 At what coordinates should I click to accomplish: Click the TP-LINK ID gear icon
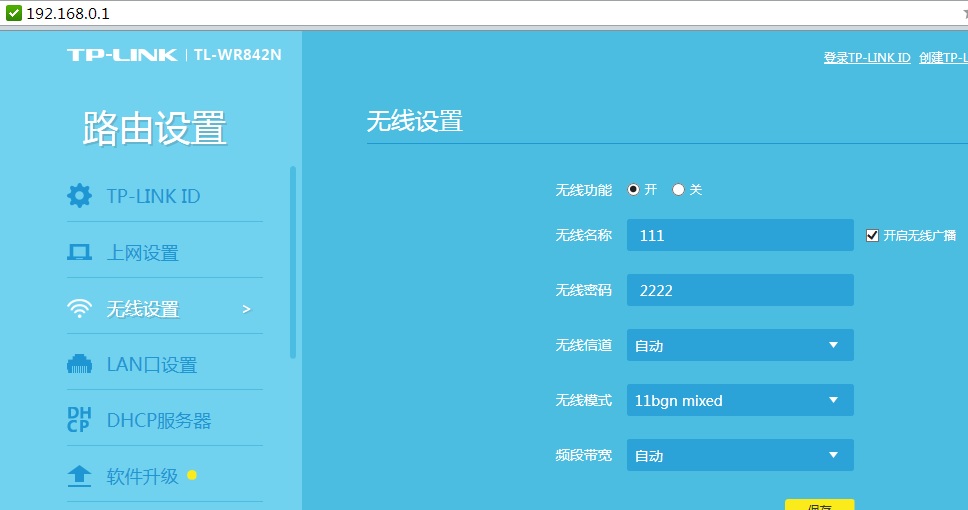point(79,196)
